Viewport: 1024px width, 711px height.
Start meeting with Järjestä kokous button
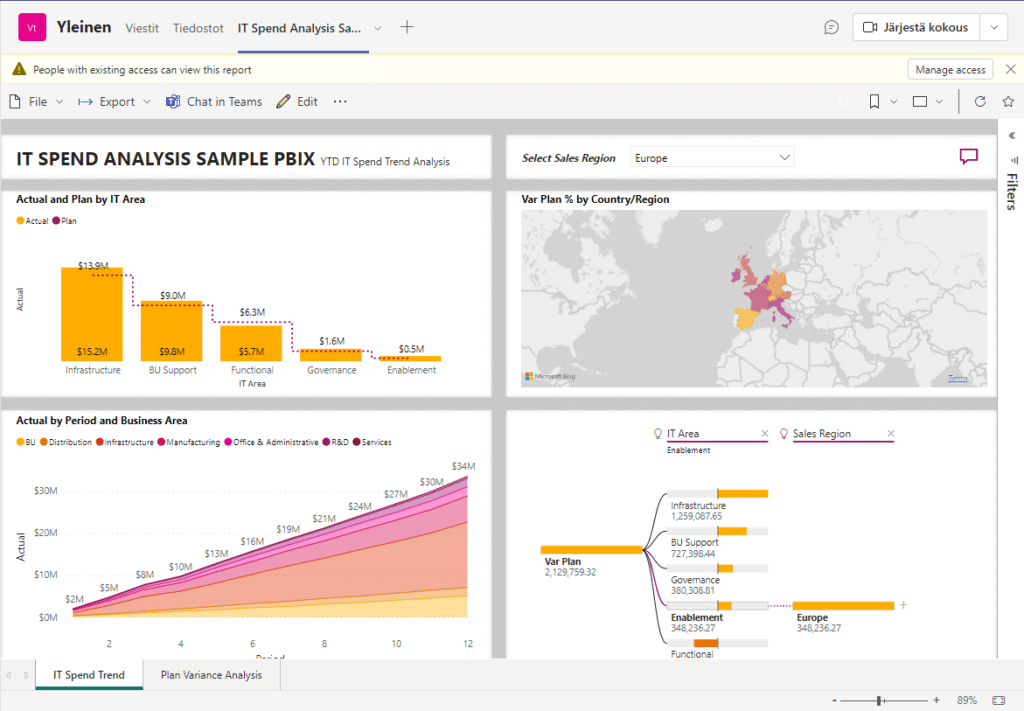(x=916, y=27)
